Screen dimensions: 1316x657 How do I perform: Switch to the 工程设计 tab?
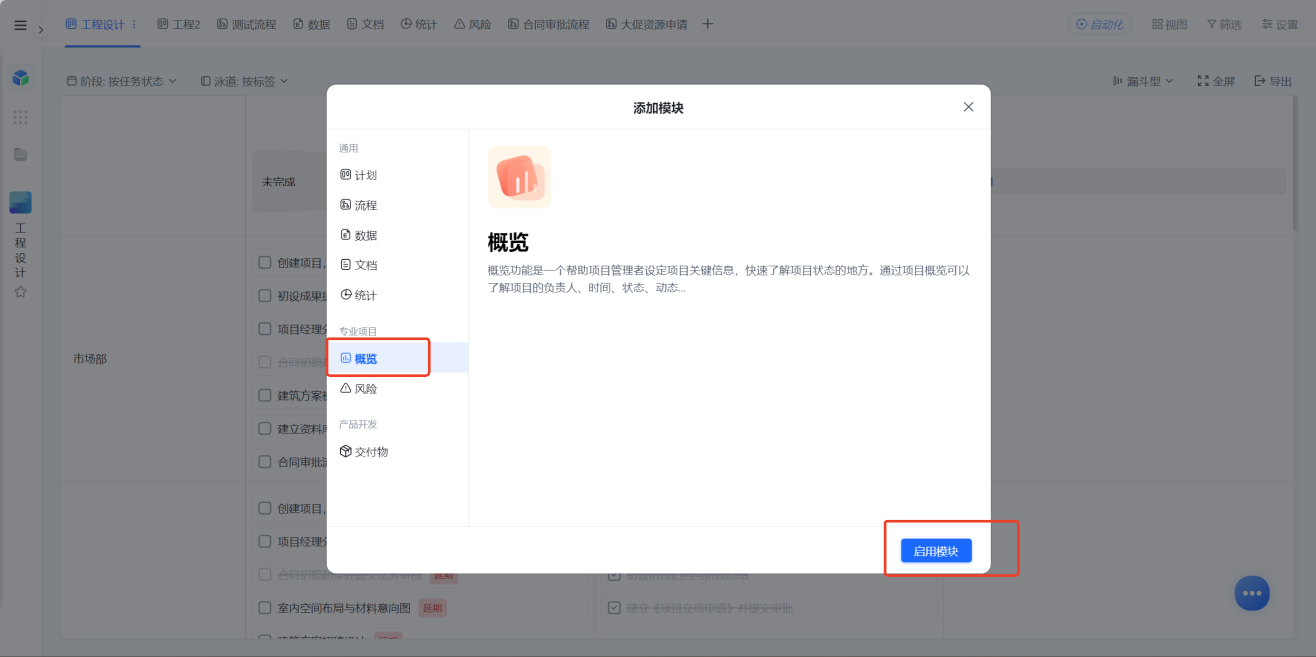tap(97, 24)
